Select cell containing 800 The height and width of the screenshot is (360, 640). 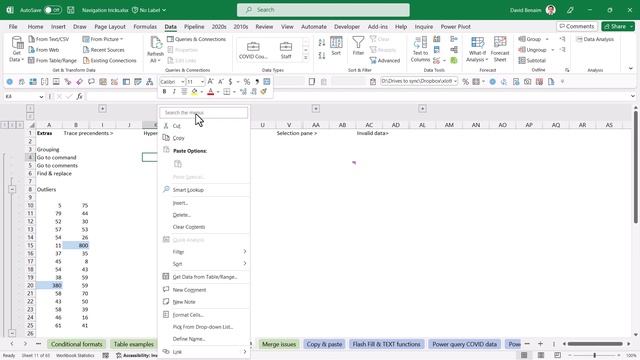pos(76,245)
